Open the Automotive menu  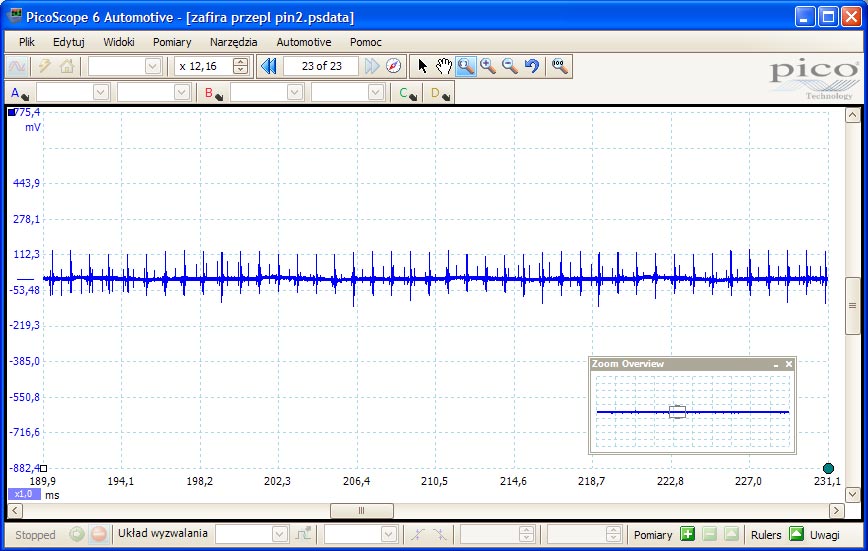click(303, 42)
